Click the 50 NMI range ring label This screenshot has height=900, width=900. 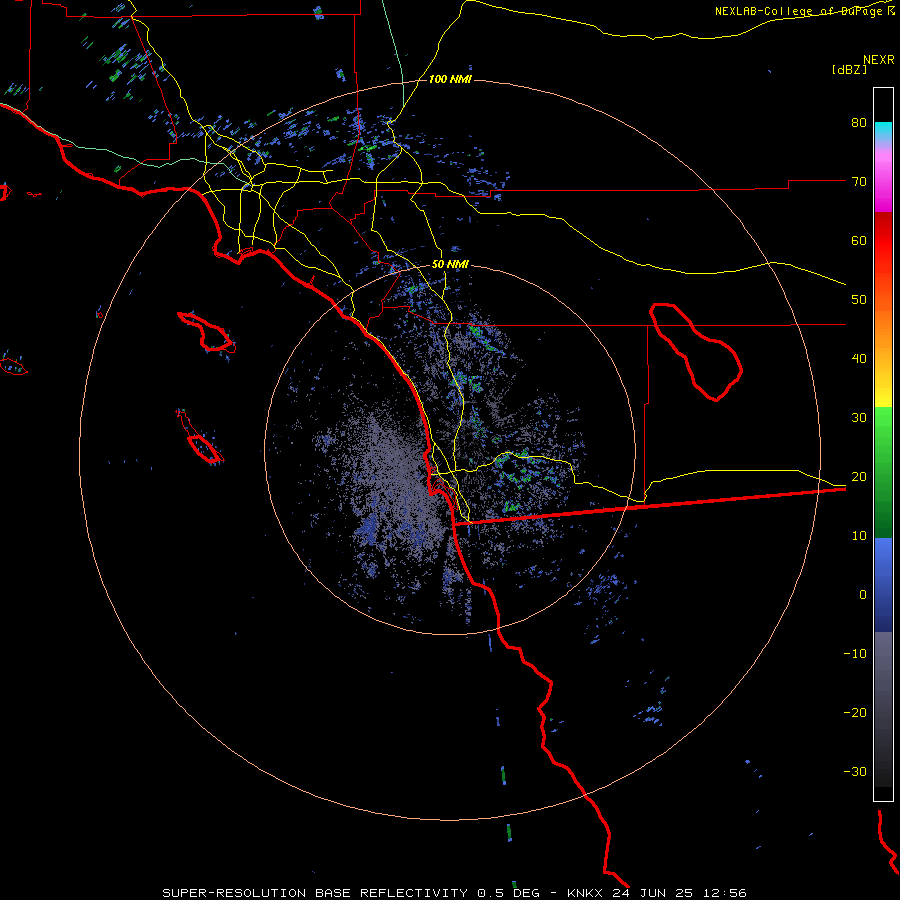(x=450, y=265)
